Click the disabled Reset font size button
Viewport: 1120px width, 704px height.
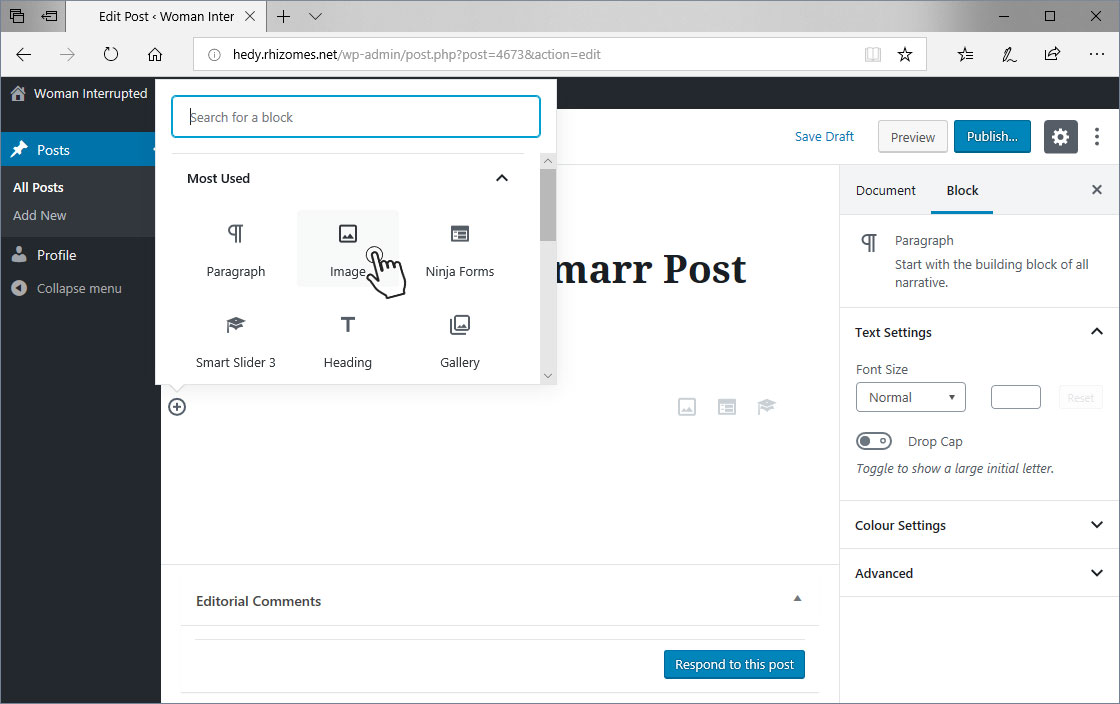pos(1081,398)
